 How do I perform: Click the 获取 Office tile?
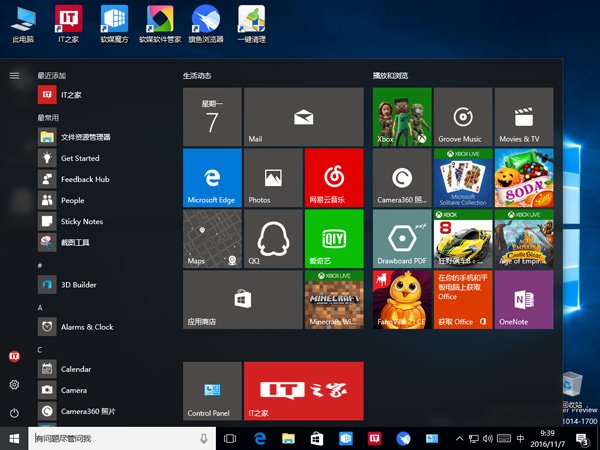pos(463,300)
